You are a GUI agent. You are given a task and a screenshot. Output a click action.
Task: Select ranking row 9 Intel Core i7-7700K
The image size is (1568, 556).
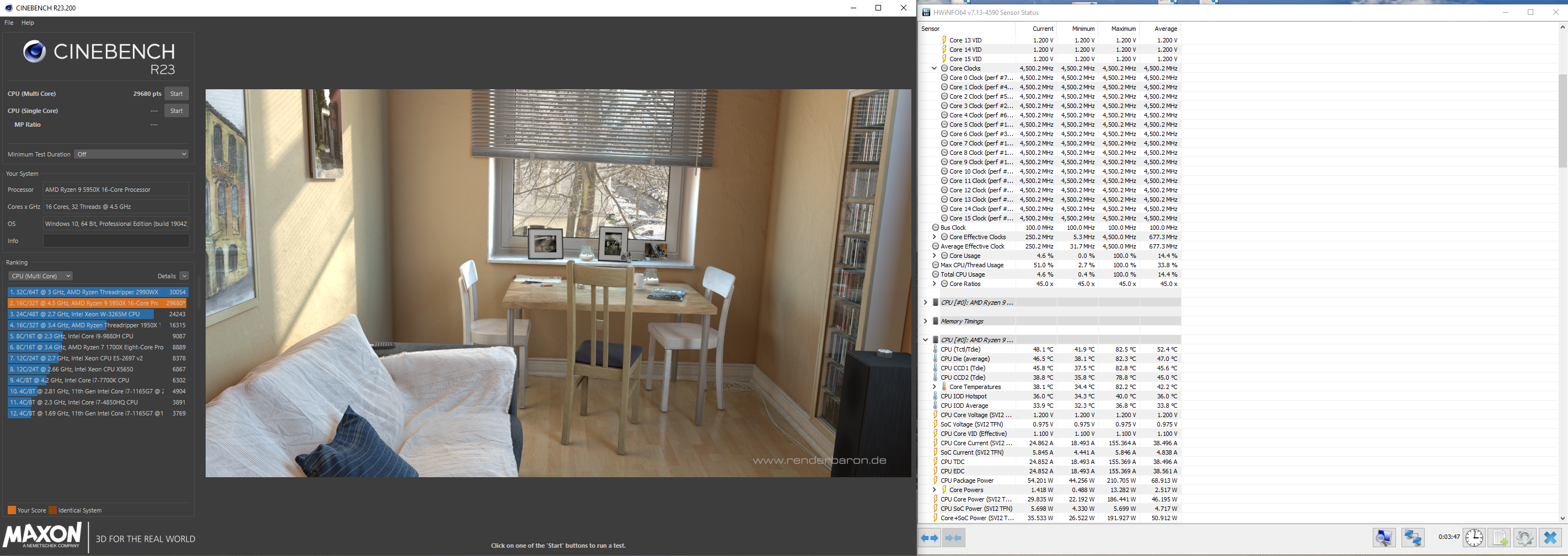click(98, 380)
